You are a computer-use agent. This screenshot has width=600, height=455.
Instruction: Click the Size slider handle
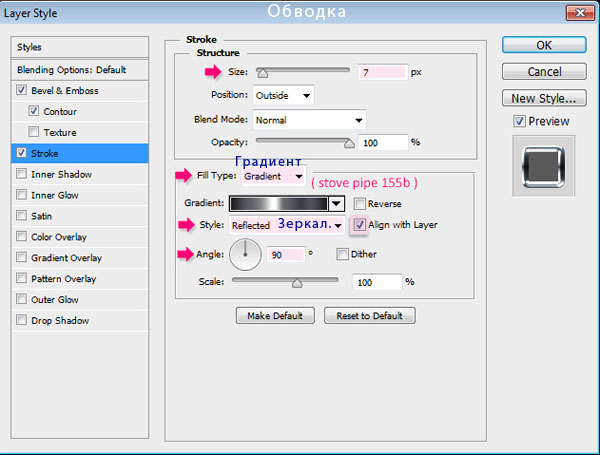click(x=262, y=73)
